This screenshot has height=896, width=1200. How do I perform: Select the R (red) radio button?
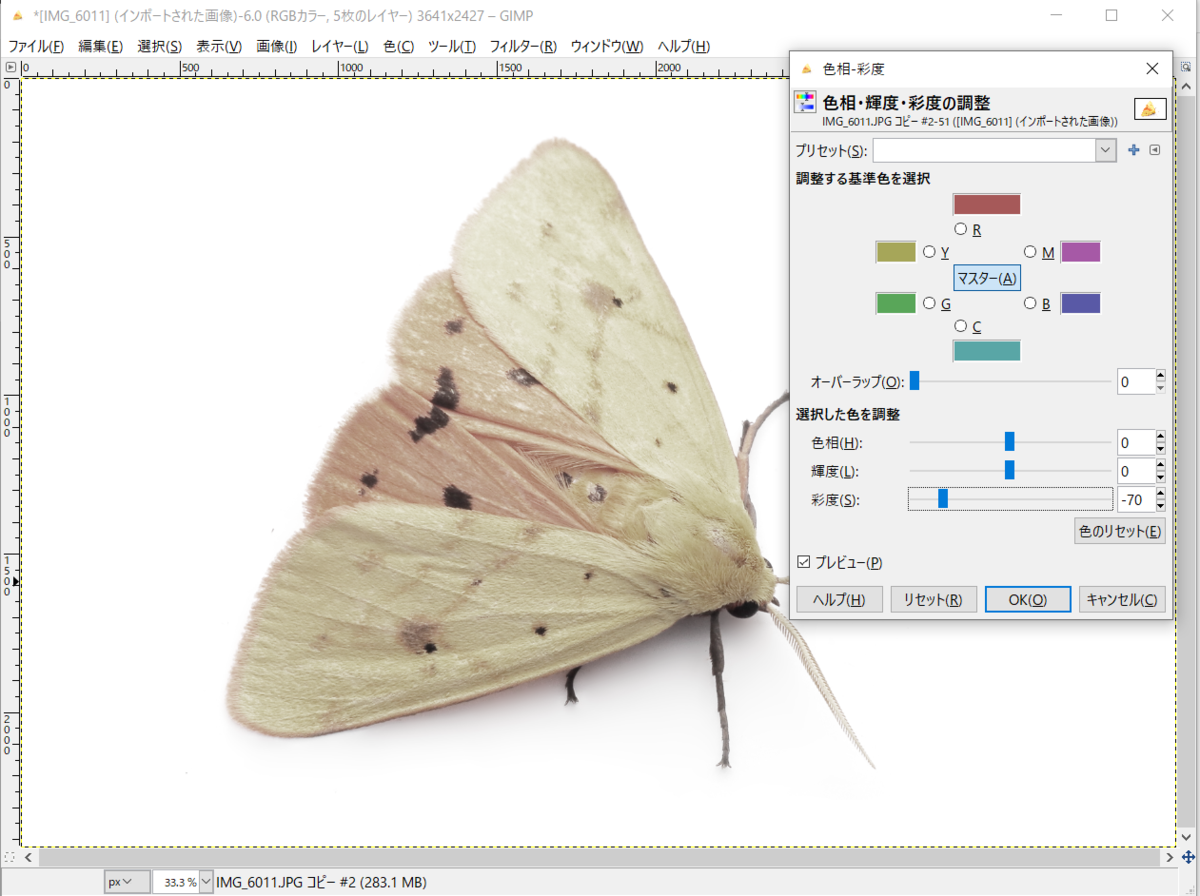pyautogui.click(x=961, y=229)
